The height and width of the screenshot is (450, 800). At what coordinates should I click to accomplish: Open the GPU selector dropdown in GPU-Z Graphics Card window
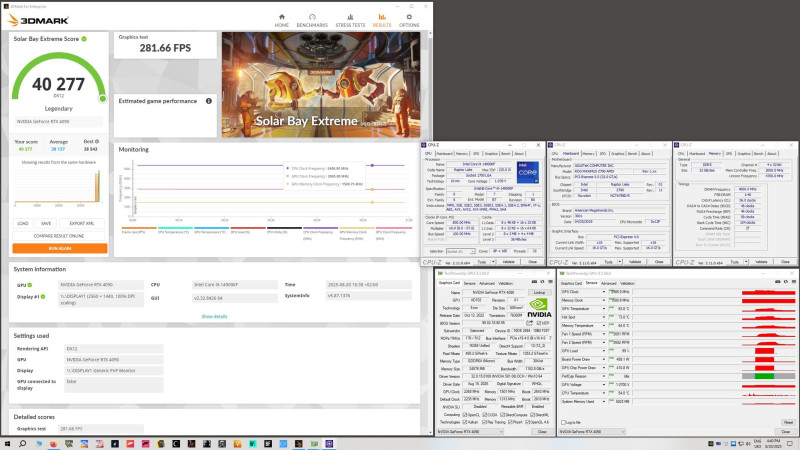pyautogui.click(x=470, y=432)
